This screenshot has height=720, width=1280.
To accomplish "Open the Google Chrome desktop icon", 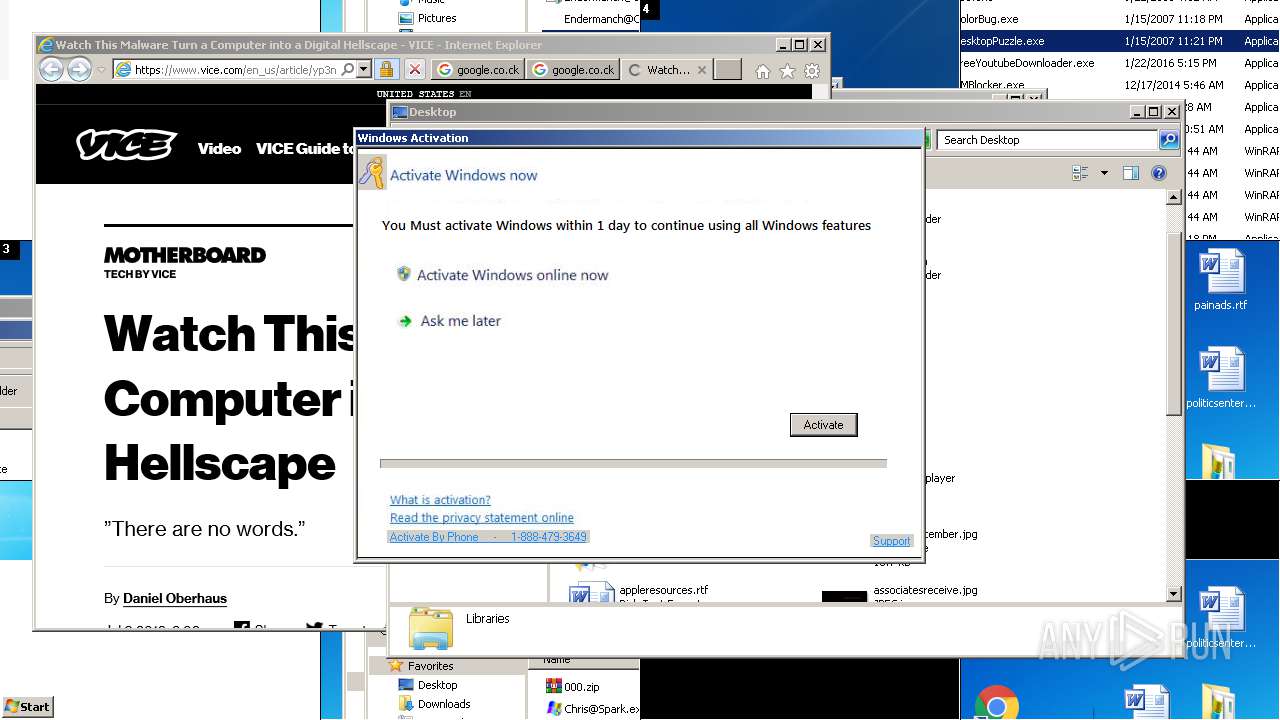I will pyautogui.click(x=996, y=703).
